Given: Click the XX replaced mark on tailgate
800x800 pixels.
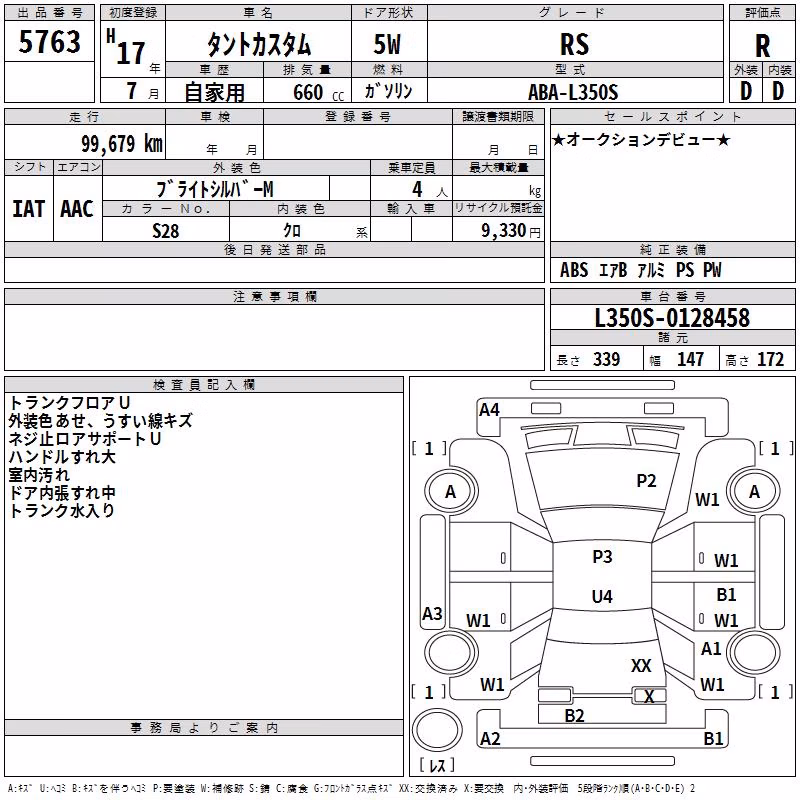Looking at the screenshot, I should pyautogui.click(x=641, y=665).
